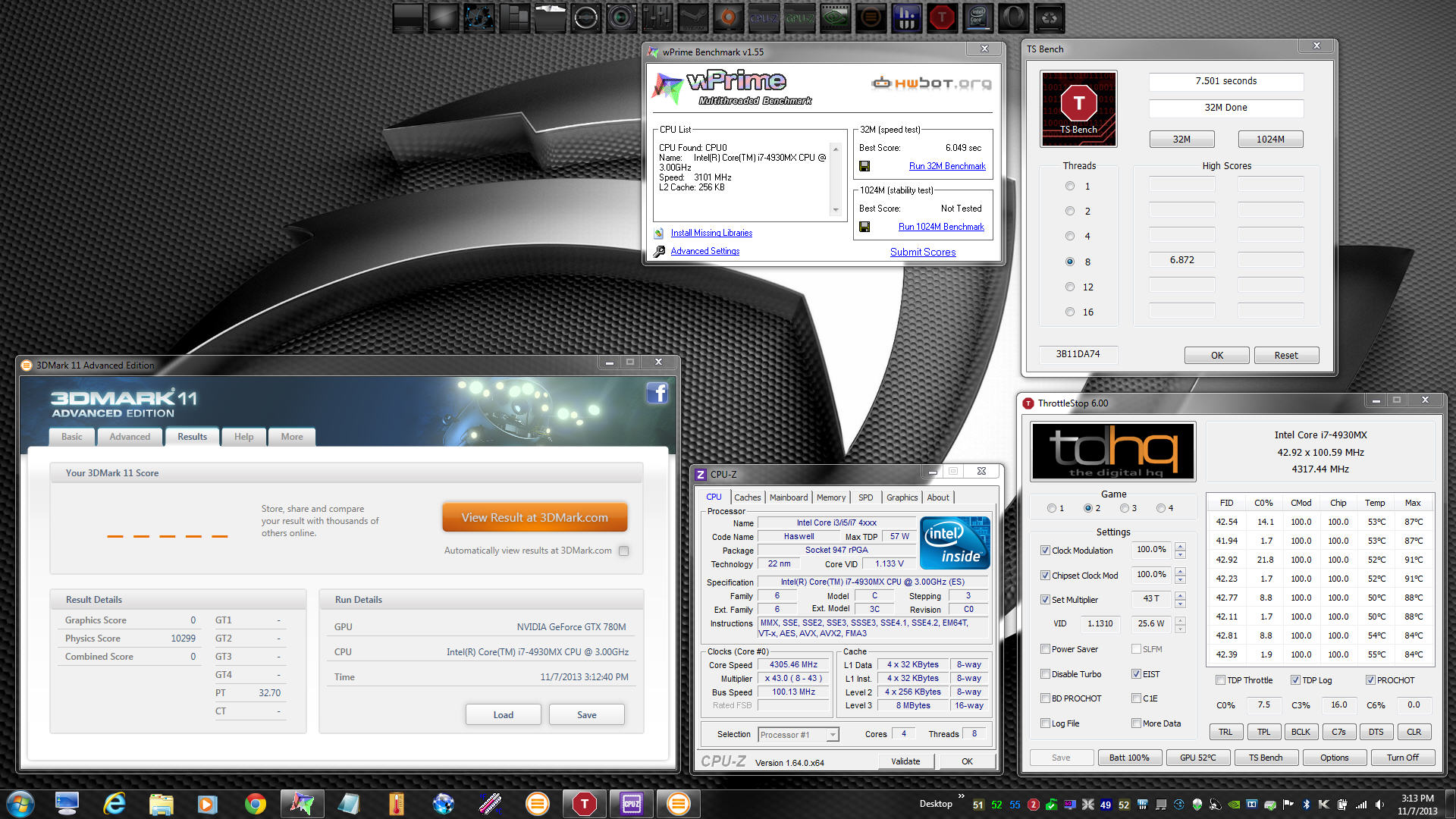Viewport: 1456px width, 819px height.
Task: Expand hidden taskbar toolbar chevron
Action: pos(962,797)
